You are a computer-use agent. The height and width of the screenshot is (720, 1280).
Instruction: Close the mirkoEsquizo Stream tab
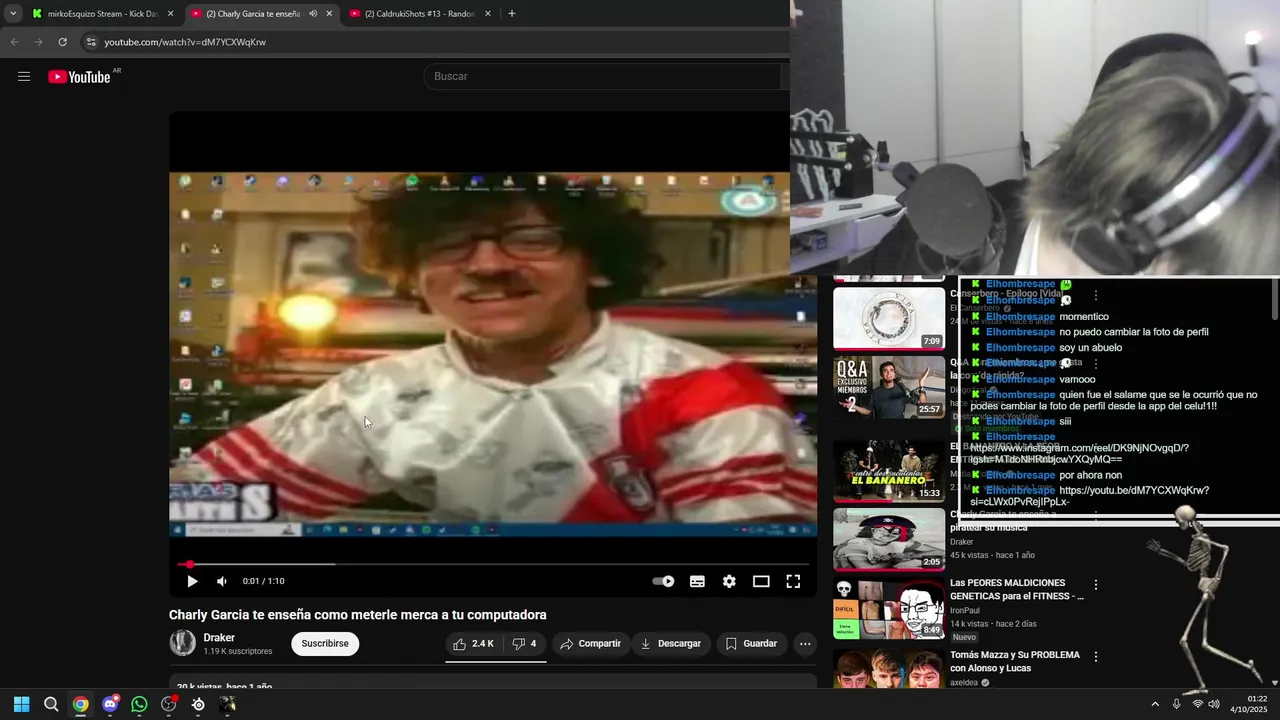coord(171,14)
